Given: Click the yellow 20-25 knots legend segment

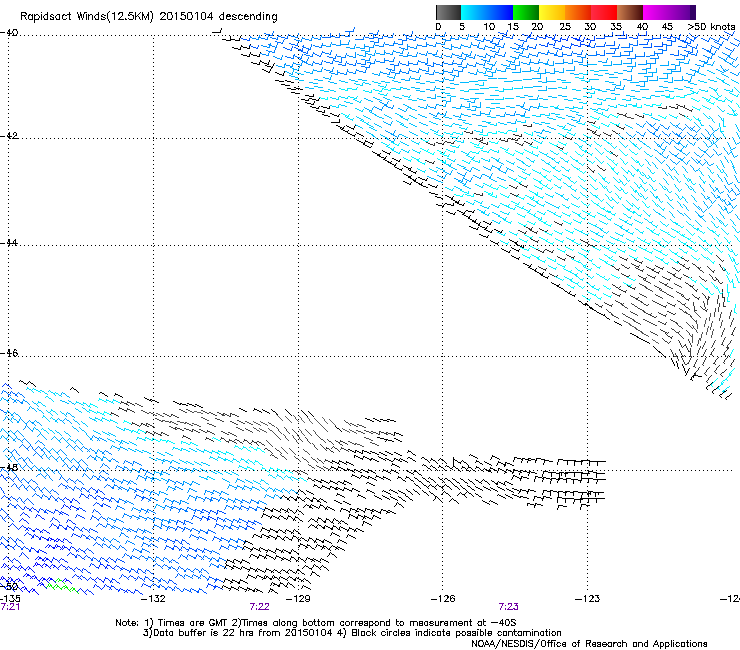Looking at the screenshot, I should [552, 12].
